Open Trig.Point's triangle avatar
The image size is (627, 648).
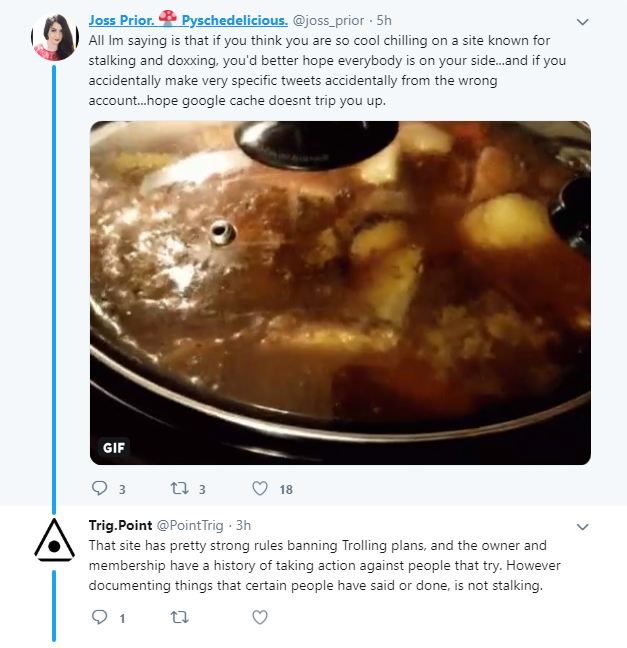tap(55, 541)
